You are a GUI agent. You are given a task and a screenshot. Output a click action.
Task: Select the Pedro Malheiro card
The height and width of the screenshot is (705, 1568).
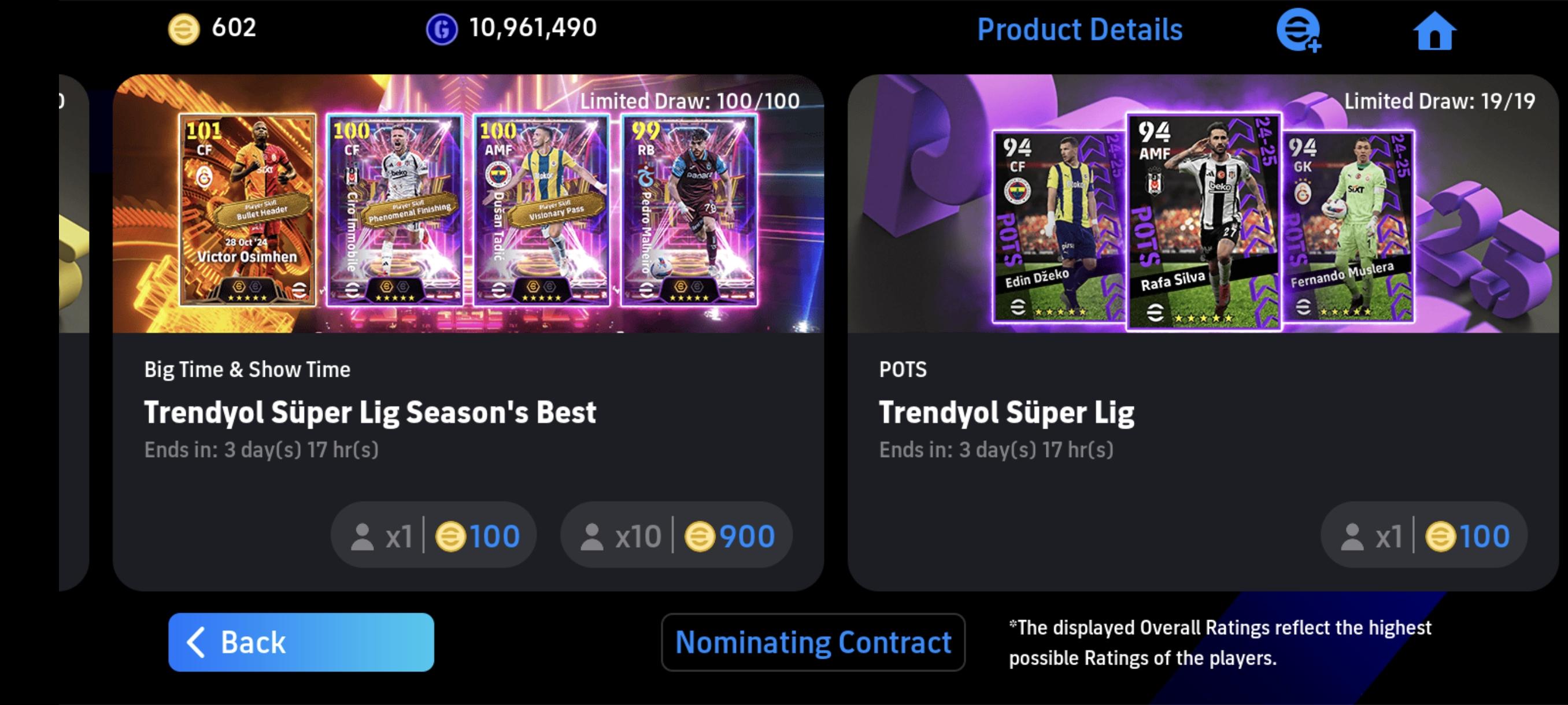pyautogui.click(x=689, y=209)
